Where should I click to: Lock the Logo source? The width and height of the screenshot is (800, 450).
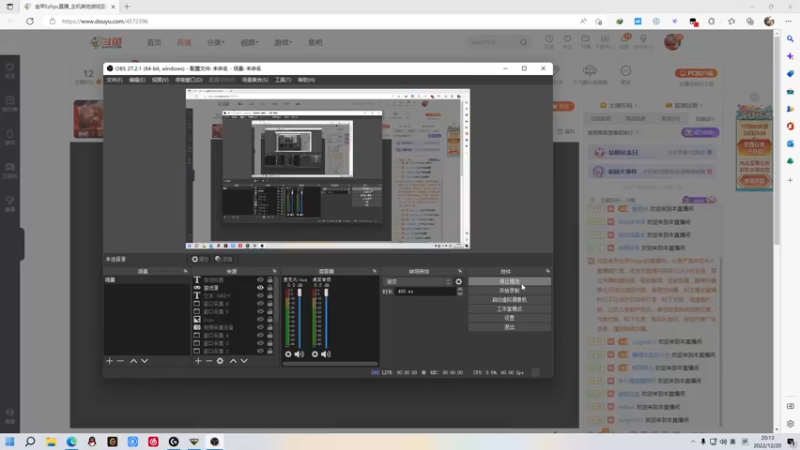coord(270,319)
